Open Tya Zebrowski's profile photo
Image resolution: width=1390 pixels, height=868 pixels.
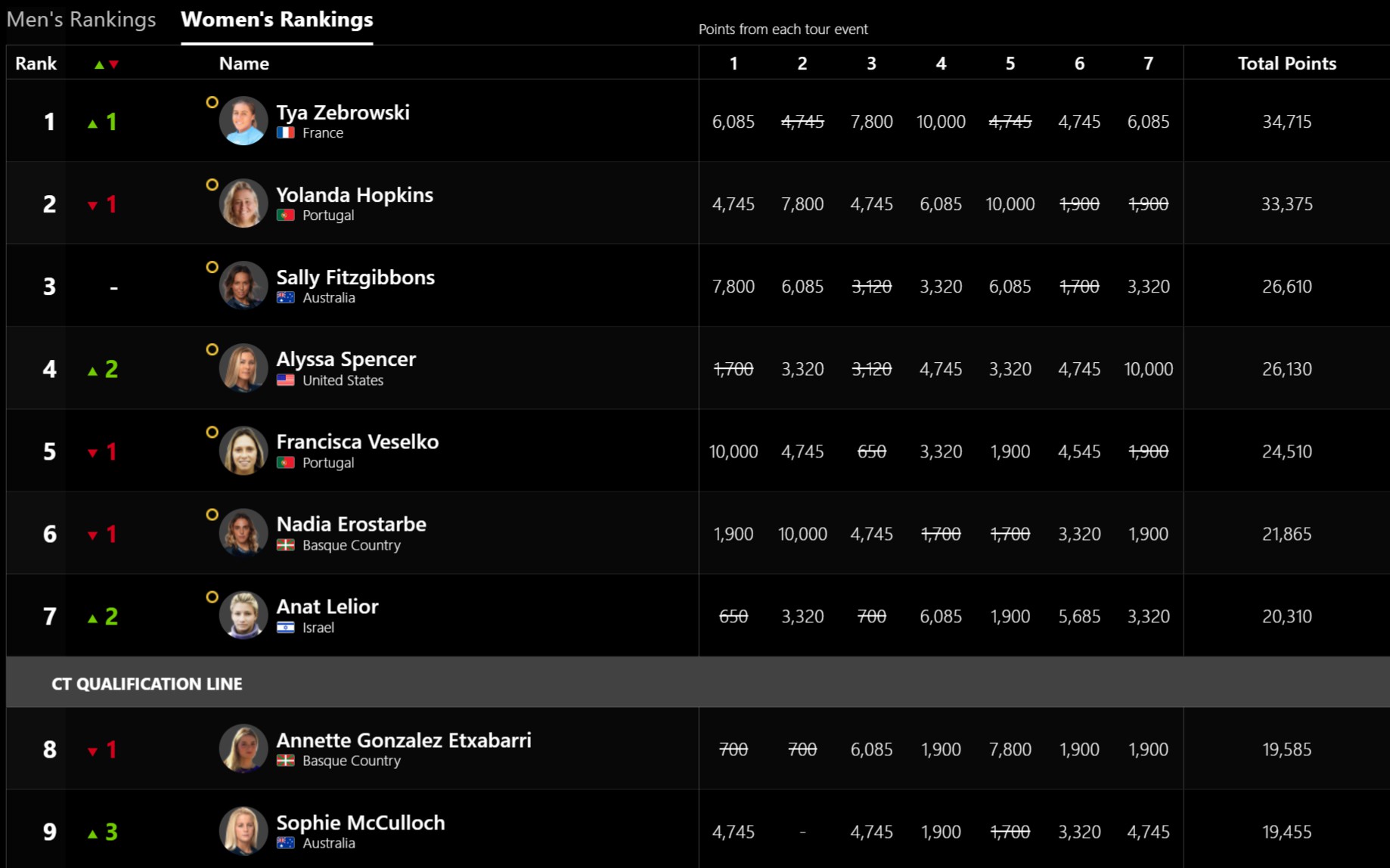(x=244, y=121)
